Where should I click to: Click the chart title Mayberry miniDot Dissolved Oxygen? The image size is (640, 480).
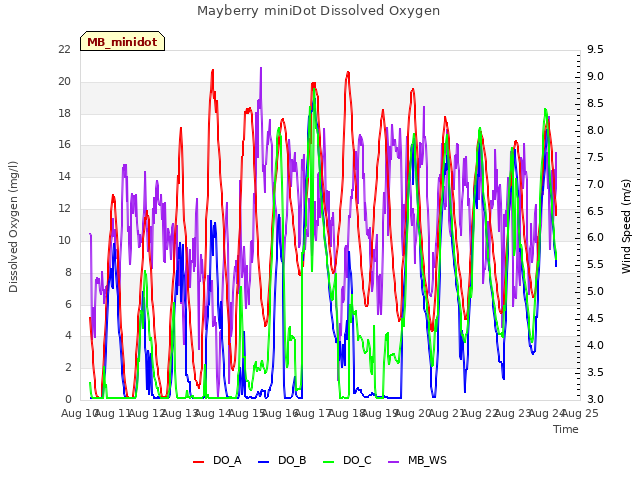318,11
